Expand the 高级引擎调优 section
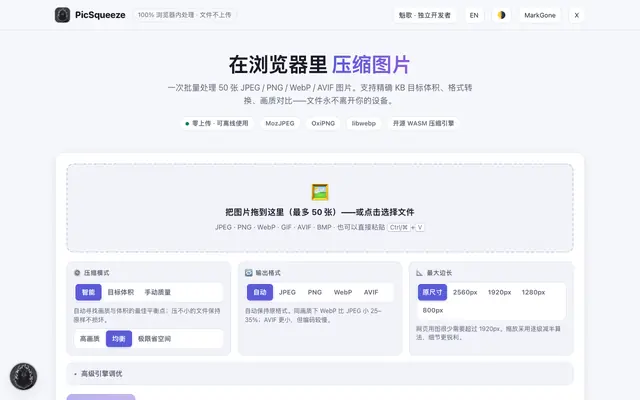Screen dimensions: 640x400 click(x=320, y=373)
